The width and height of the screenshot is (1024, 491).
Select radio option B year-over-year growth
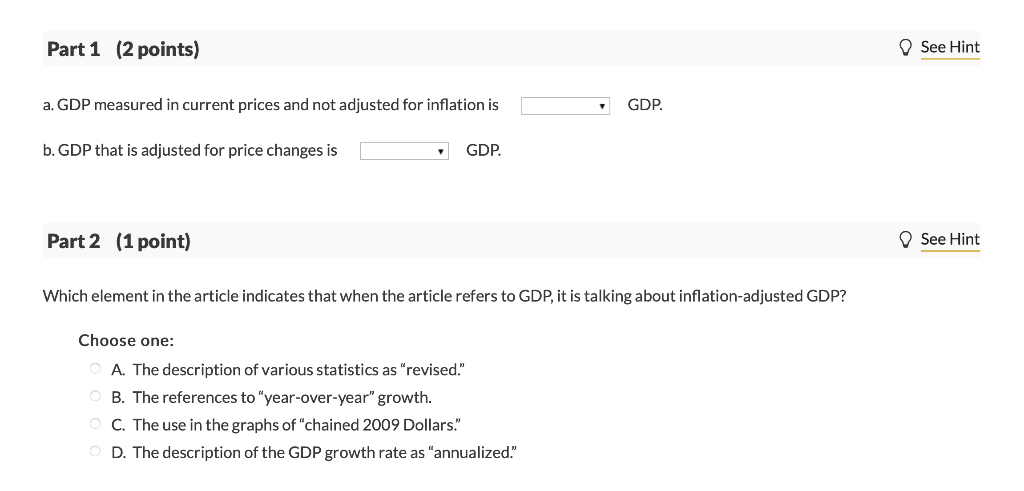[x=95, y=396]
